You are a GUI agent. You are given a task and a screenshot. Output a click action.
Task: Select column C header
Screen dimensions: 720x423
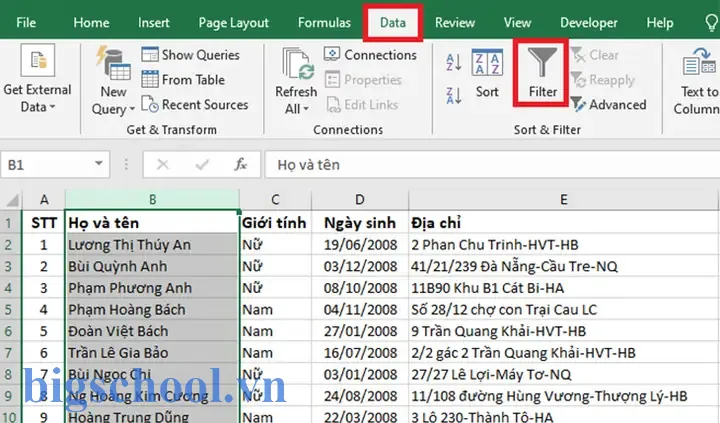pyautogui.click(x=275, y=199)
